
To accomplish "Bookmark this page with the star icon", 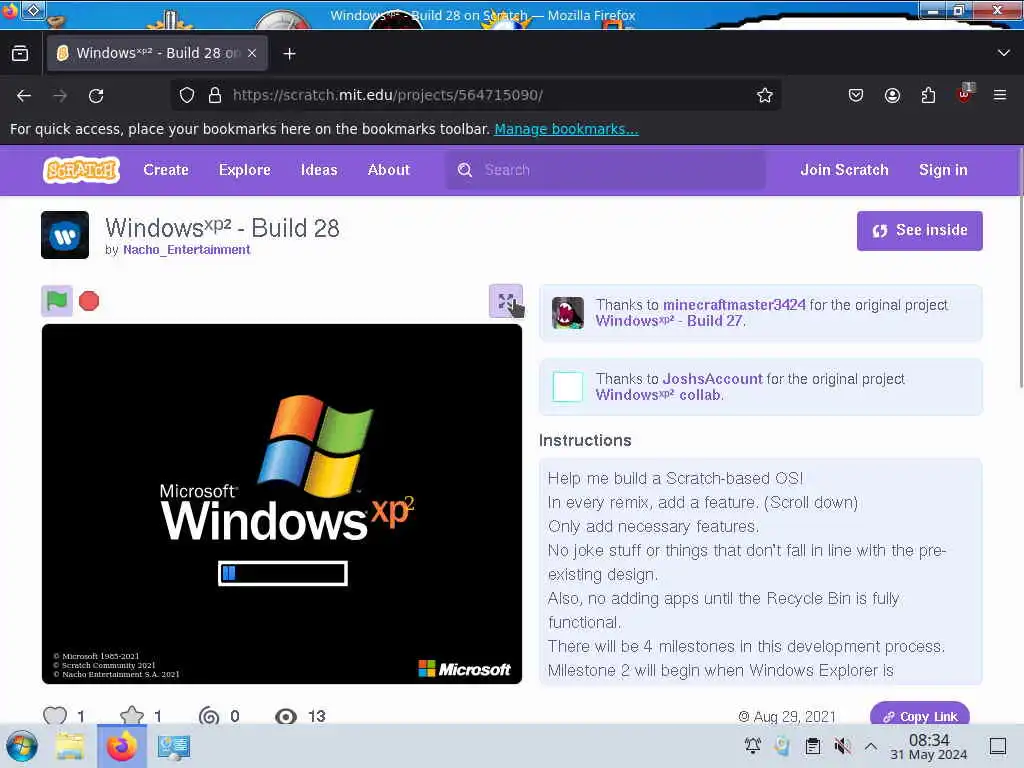I will (x=765, y=95).
